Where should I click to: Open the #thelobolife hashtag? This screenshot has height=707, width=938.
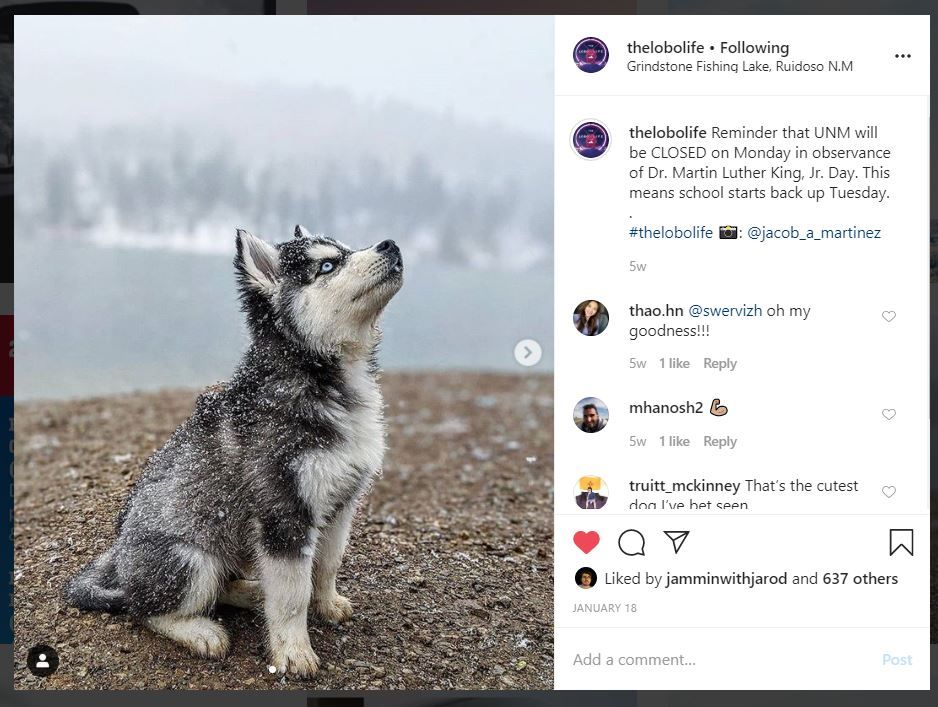(x=670, y=232)
